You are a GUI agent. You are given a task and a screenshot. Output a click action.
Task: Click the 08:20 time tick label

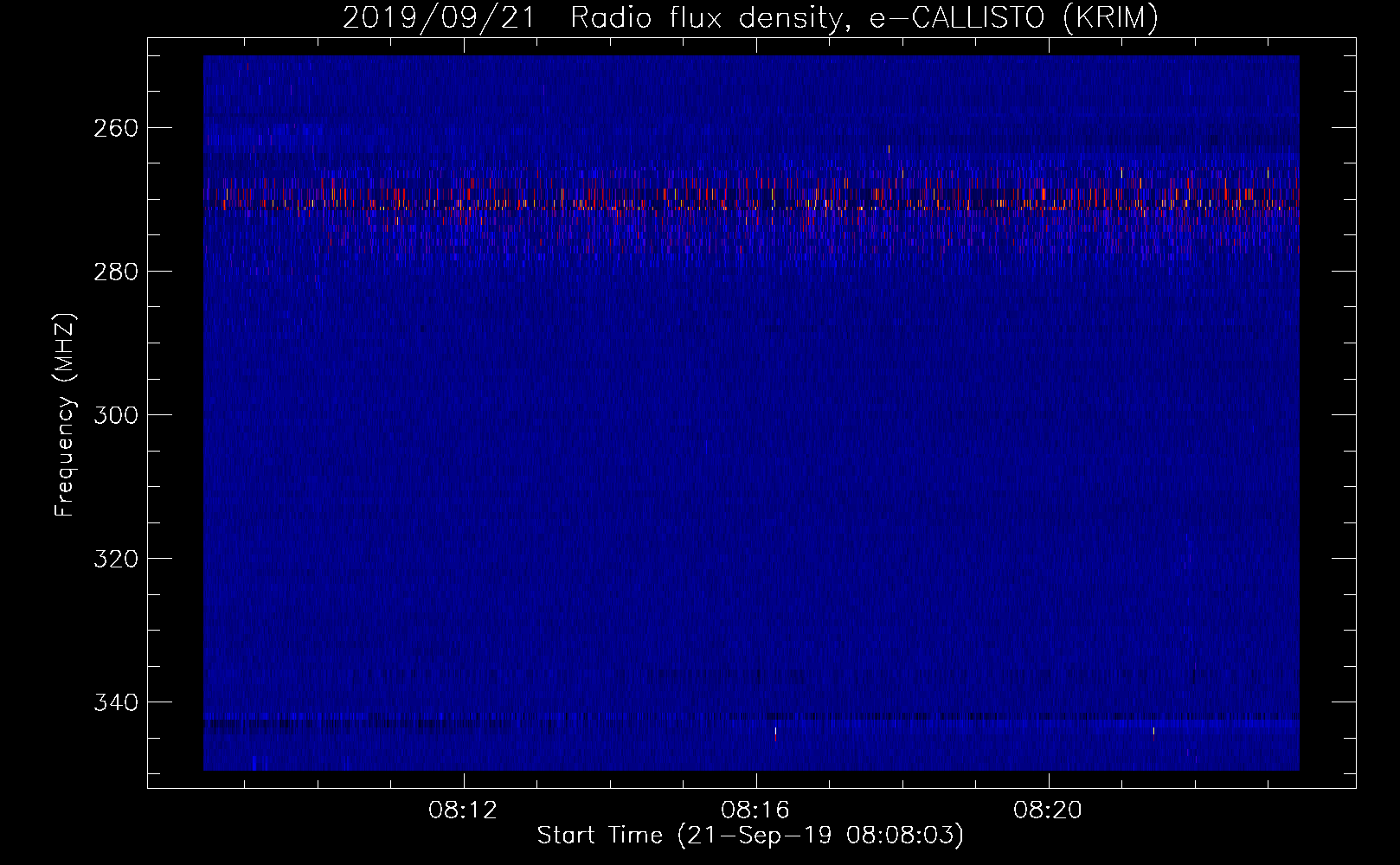[1049, 811]
